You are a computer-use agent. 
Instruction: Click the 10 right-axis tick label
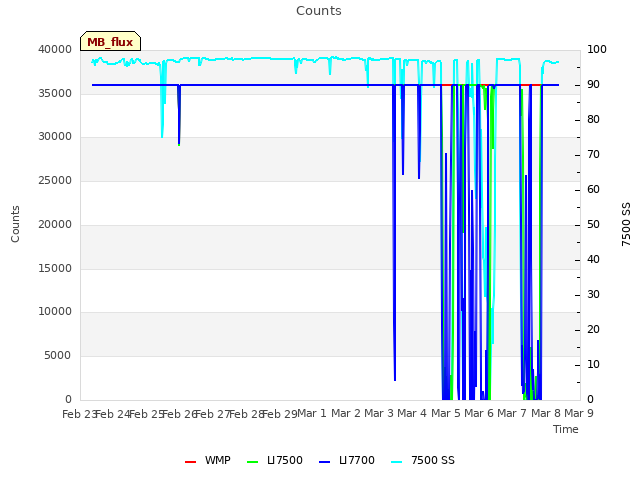tap(593, 364)
